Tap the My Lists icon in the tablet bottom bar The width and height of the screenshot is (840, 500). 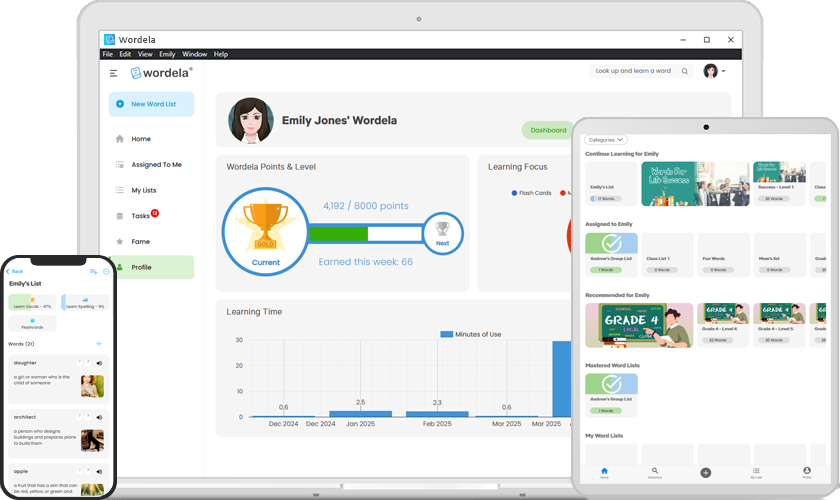(756, 472)
